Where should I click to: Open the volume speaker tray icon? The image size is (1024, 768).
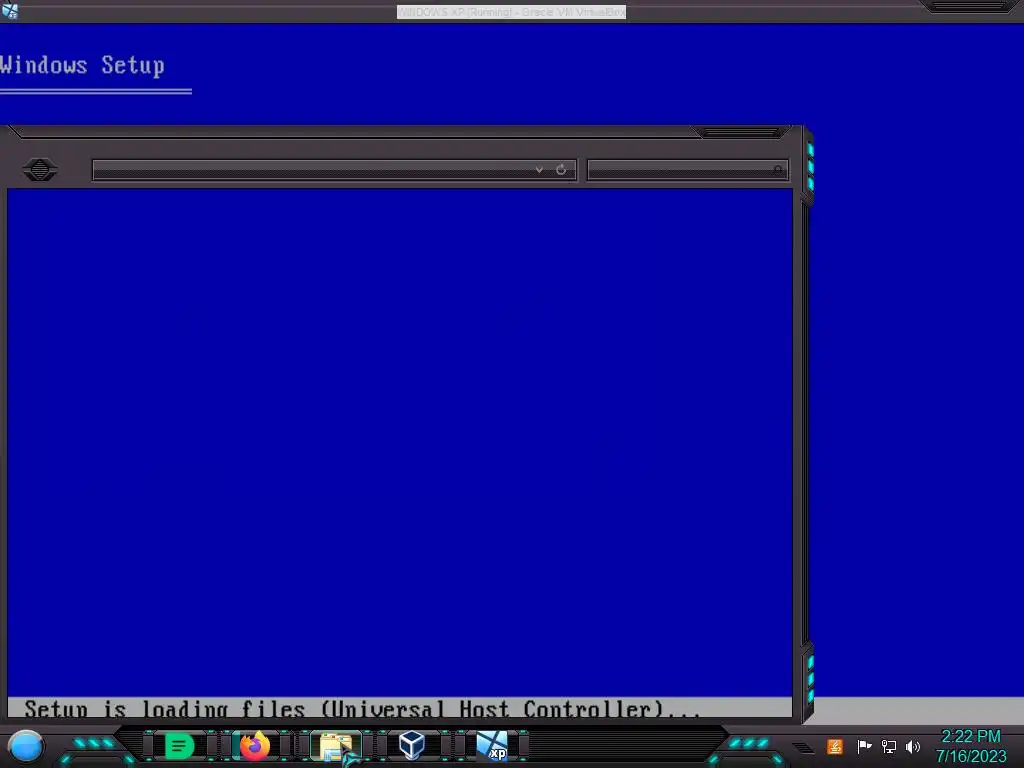click(x=913, y=746)
